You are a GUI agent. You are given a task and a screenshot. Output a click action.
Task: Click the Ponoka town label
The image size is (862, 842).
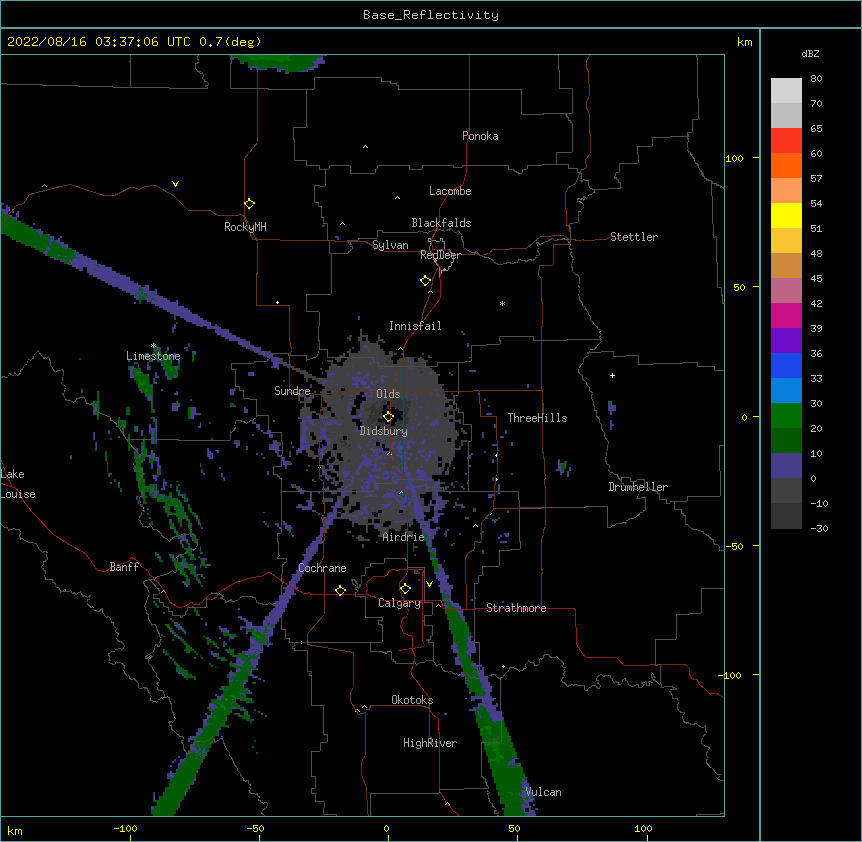[480, 136]
